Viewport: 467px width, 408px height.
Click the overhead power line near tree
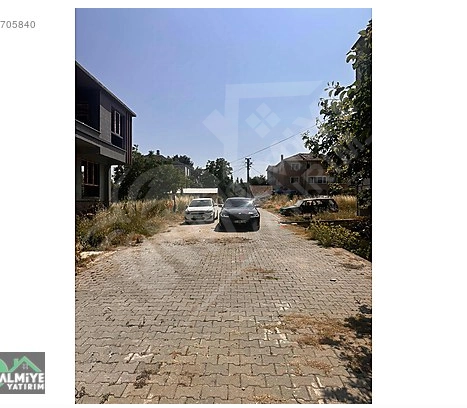(x=279, y=143)
